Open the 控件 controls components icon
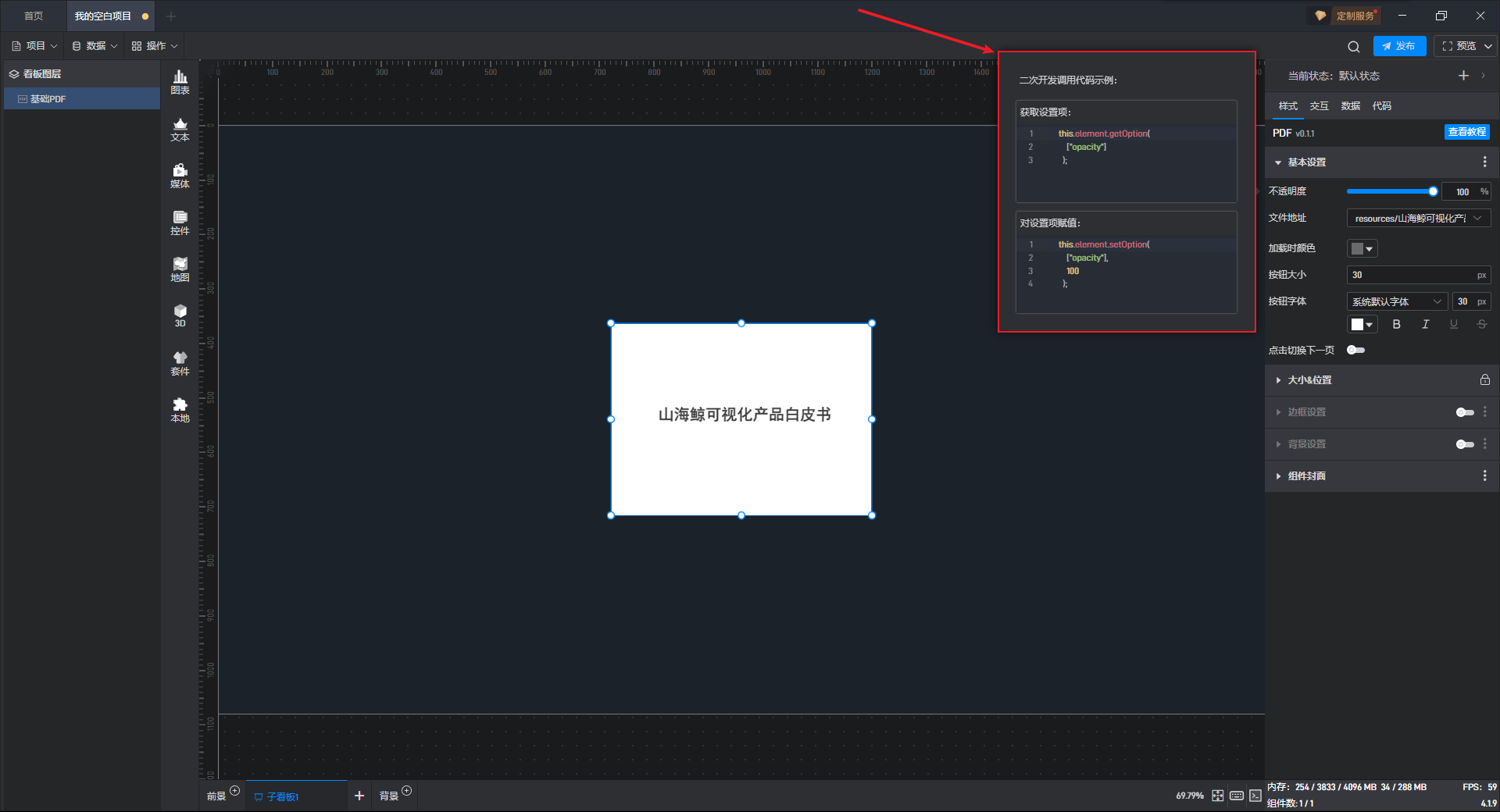 pos(180,222)
